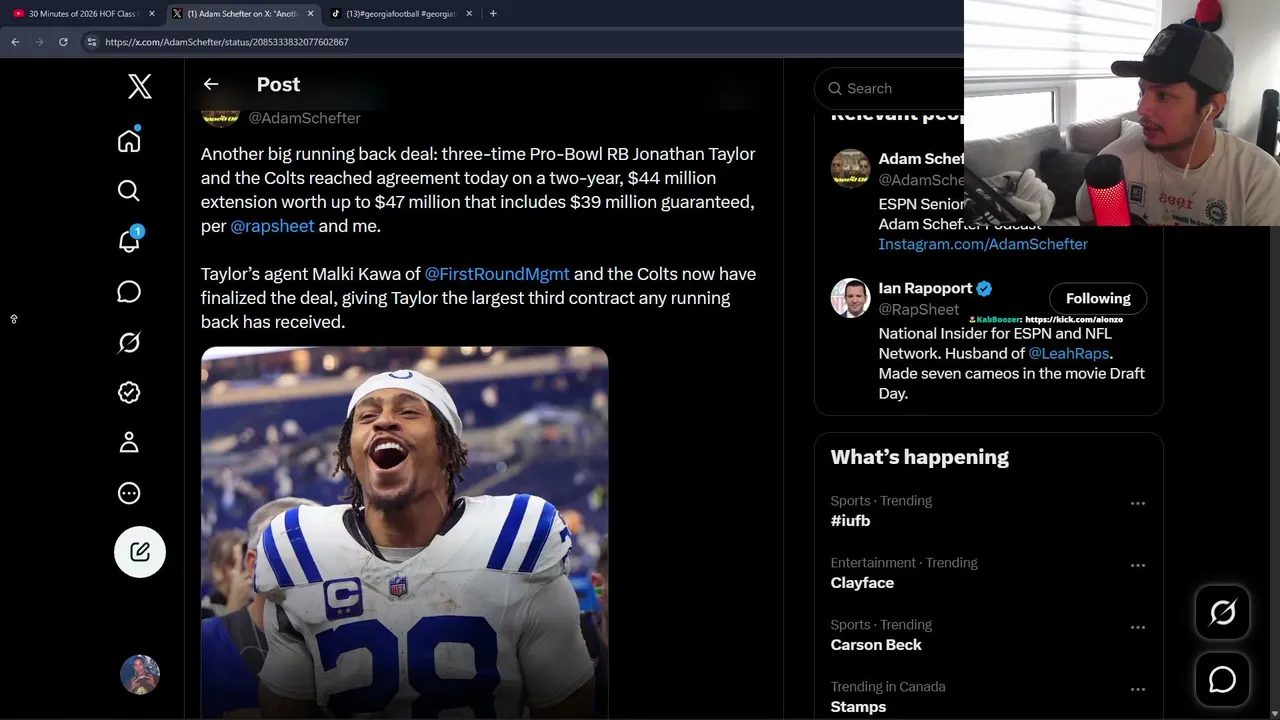Open more options for the Clayface trend
Image resolution: width=1280 pixels, height=720 pixels.
1137,565
